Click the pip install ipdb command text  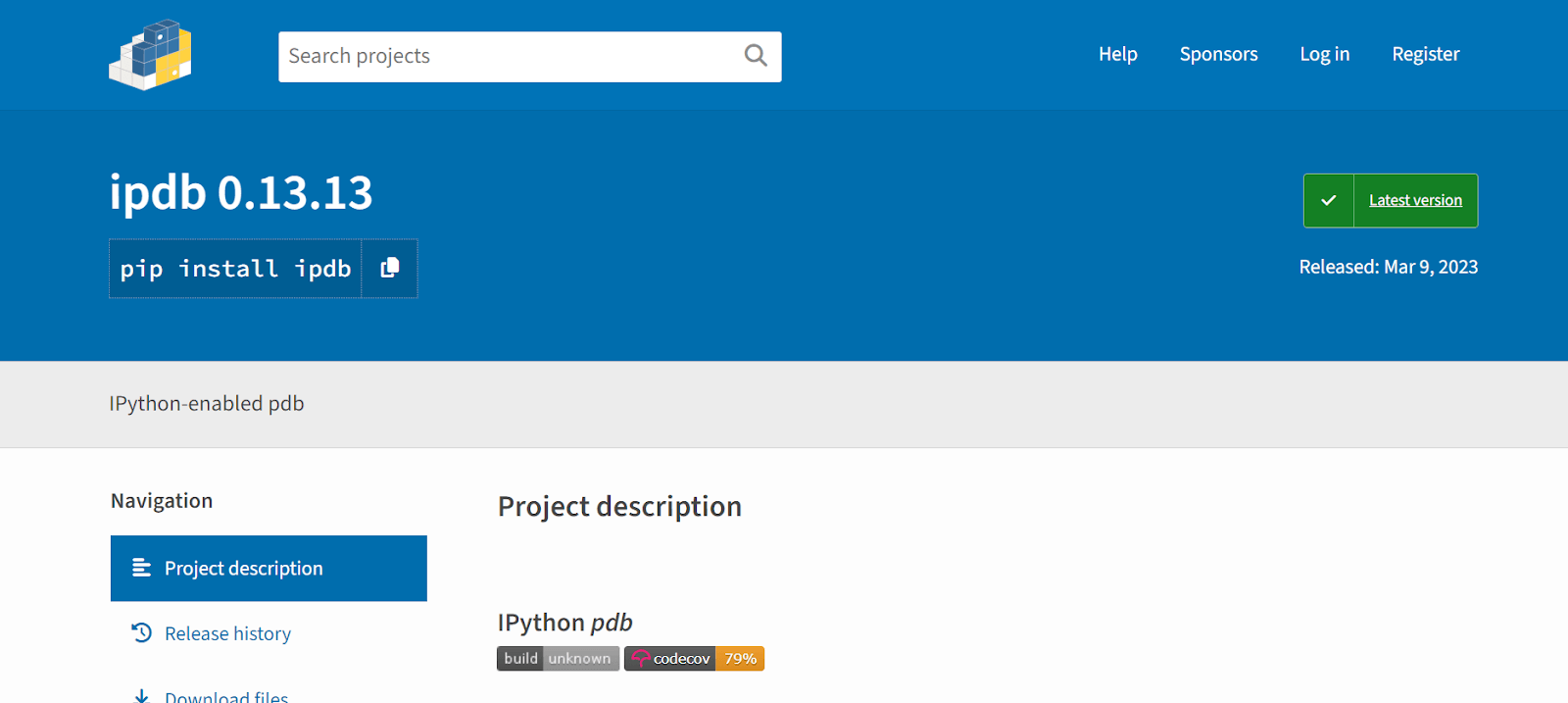(x=235, y=268)
